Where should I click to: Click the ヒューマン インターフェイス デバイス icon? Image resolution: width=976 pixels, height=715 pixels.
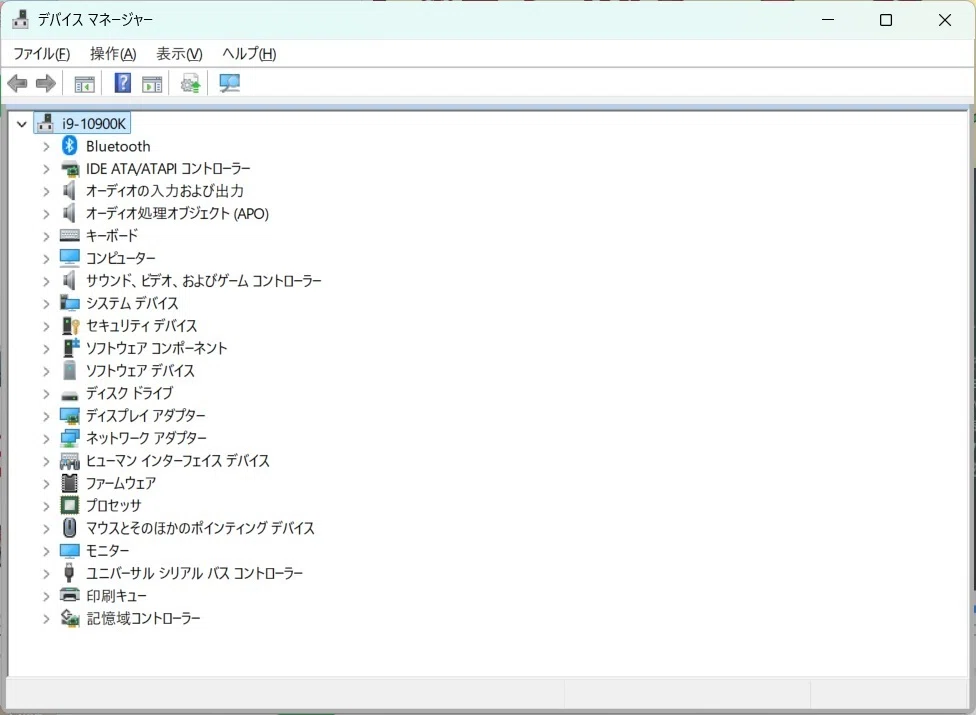(x=70, y=460)
